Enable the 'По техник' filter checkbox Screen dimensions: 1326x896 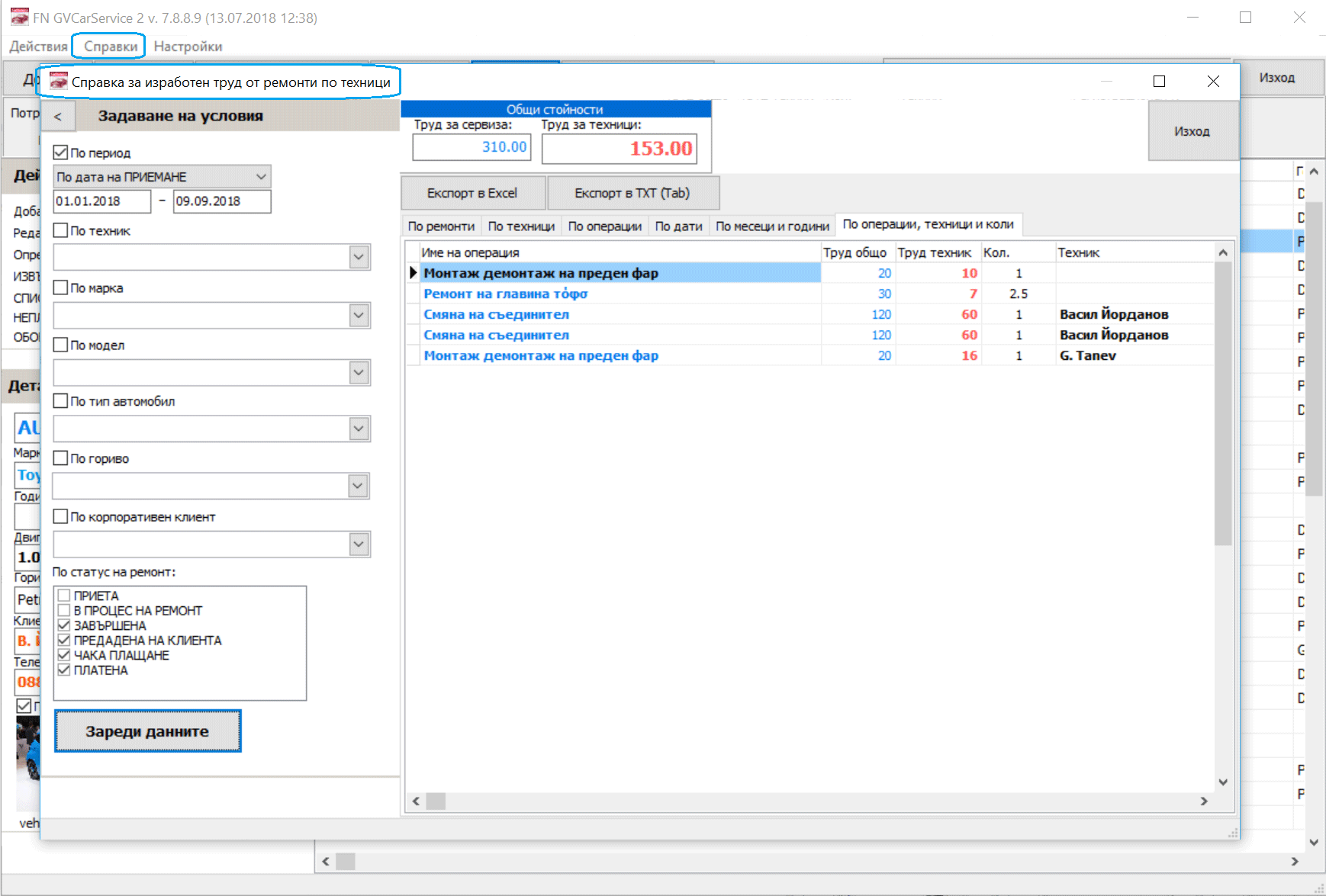61,230
